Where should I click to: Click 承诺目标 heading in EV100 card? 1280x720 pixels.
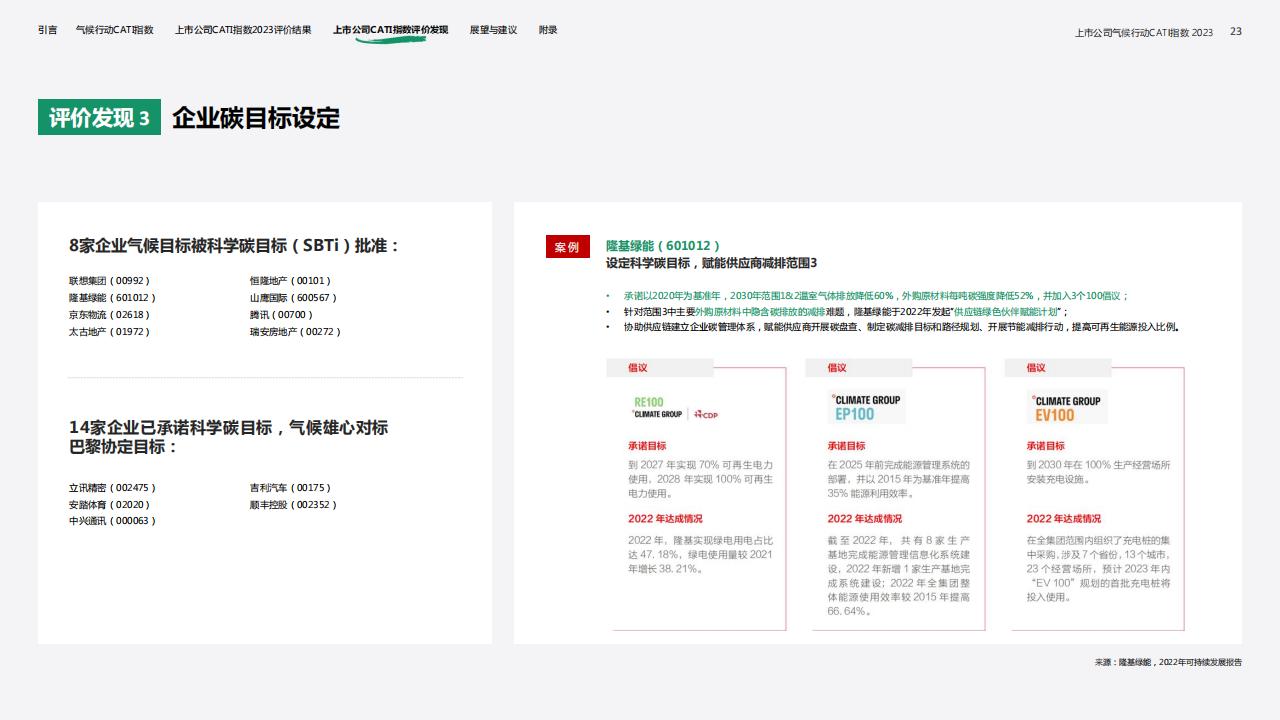tap(1045, 446)
